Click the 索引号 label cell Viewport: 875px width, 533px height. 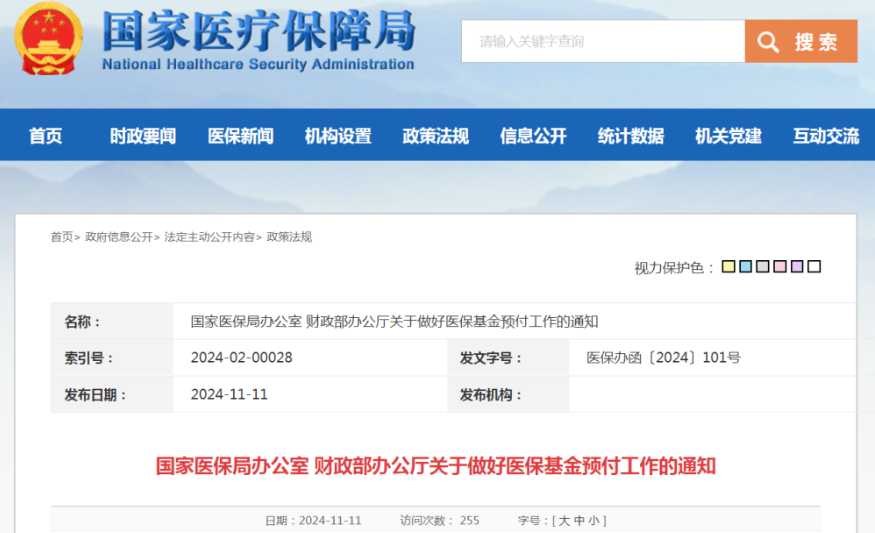point(112,358)
